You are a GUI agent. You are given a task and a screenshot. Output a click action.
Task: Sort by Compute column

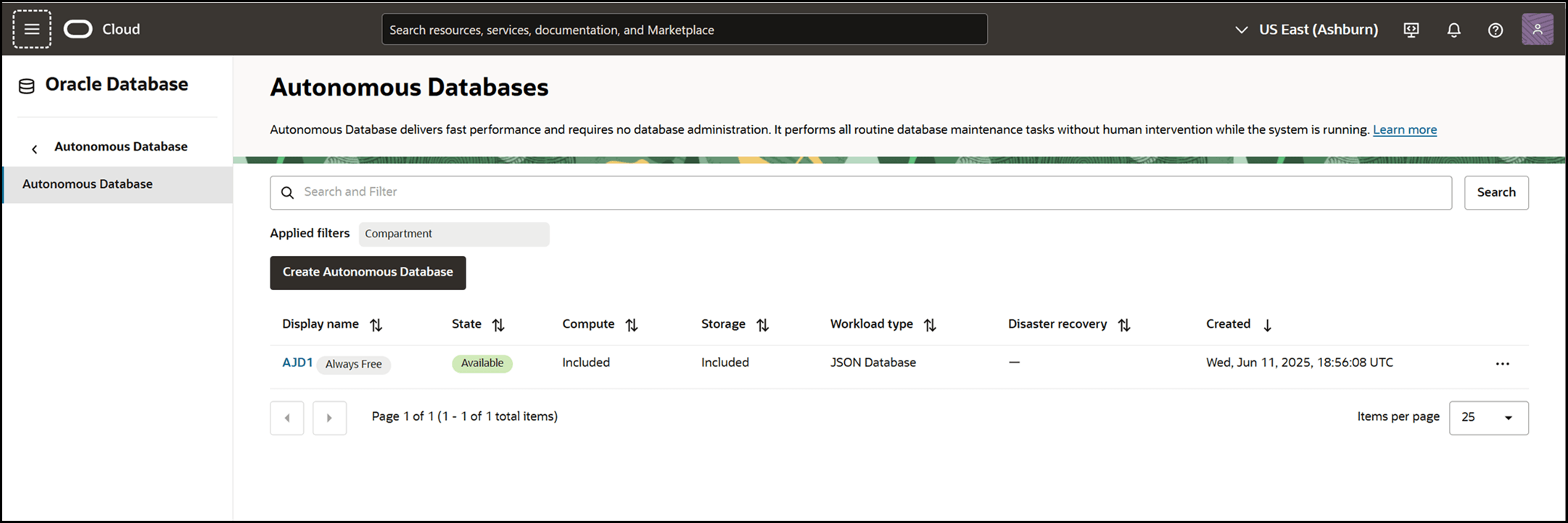pos(632,325)
